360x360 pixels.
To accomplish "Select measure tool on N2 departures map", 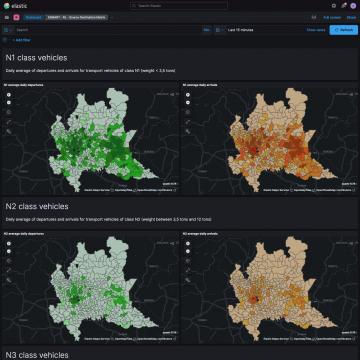I will (9, 270).
